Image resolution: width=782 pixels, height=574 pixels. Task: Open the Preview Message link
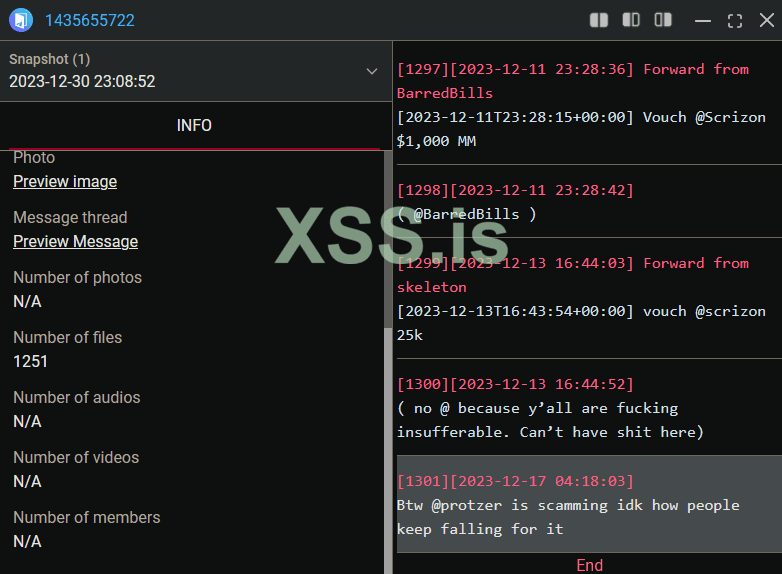click(x=75, y=241)
